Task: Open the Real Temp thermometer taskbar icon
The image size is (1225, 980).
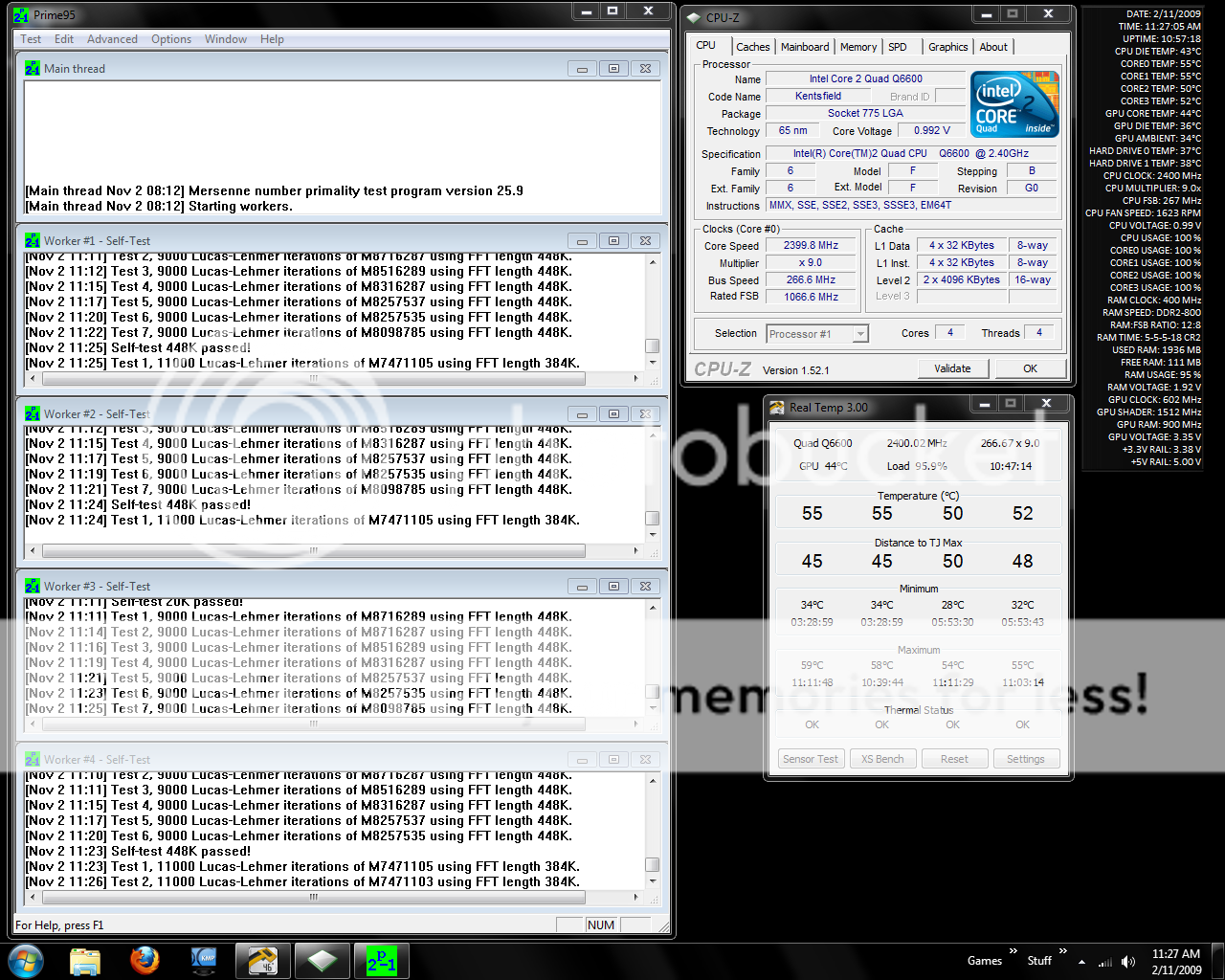Action: coord(263,960)
